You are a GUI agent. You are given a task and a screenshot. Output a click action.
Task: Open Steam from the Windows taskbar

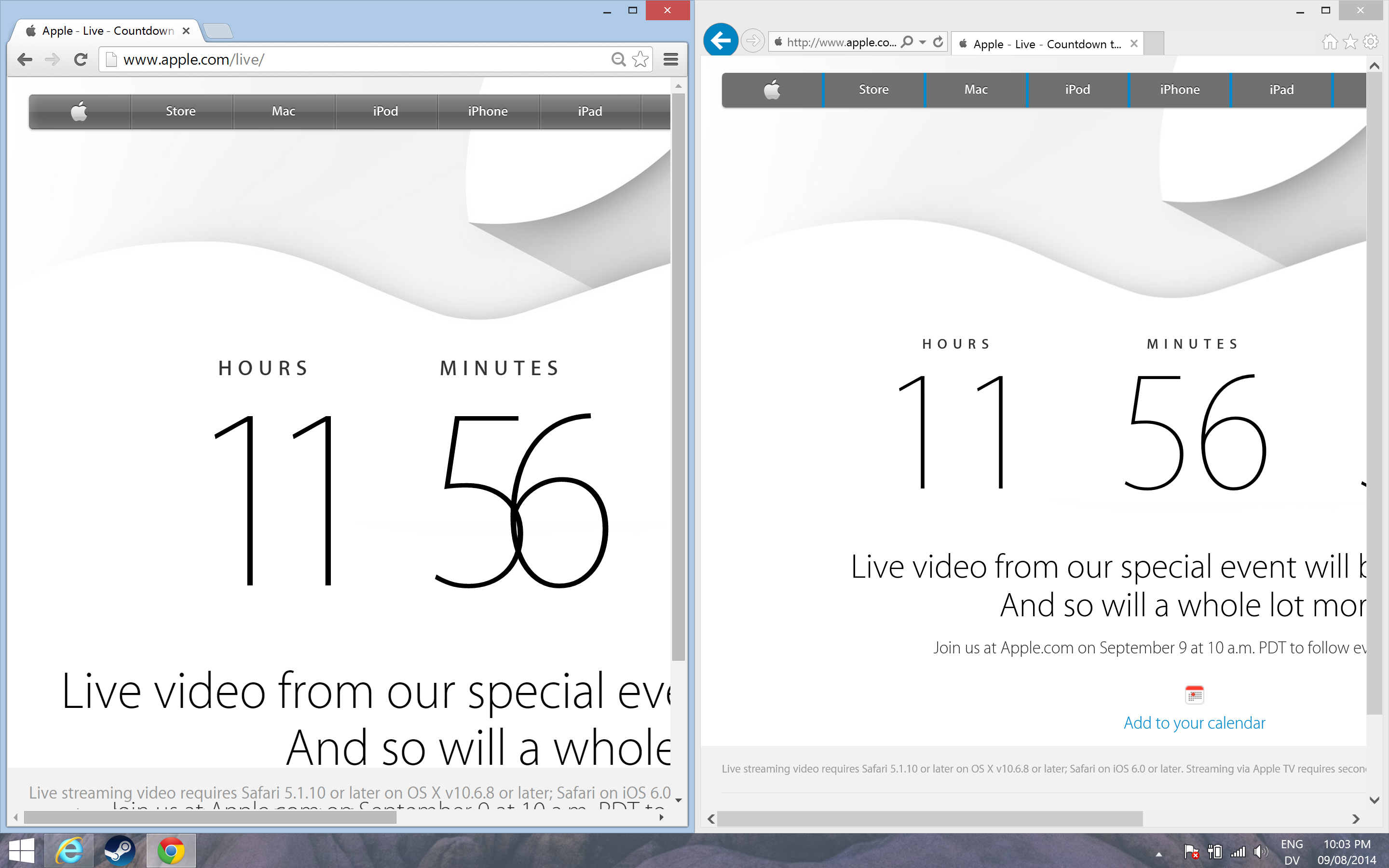tap(120, 851)
